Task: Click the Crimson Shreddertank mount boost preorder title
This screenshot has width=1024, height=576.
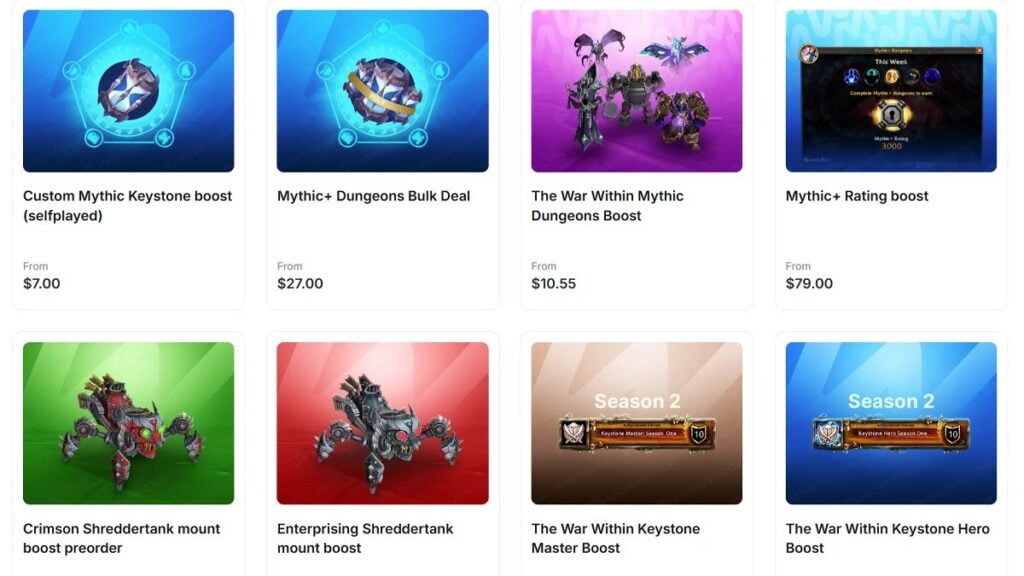Action: click(121, 538)
